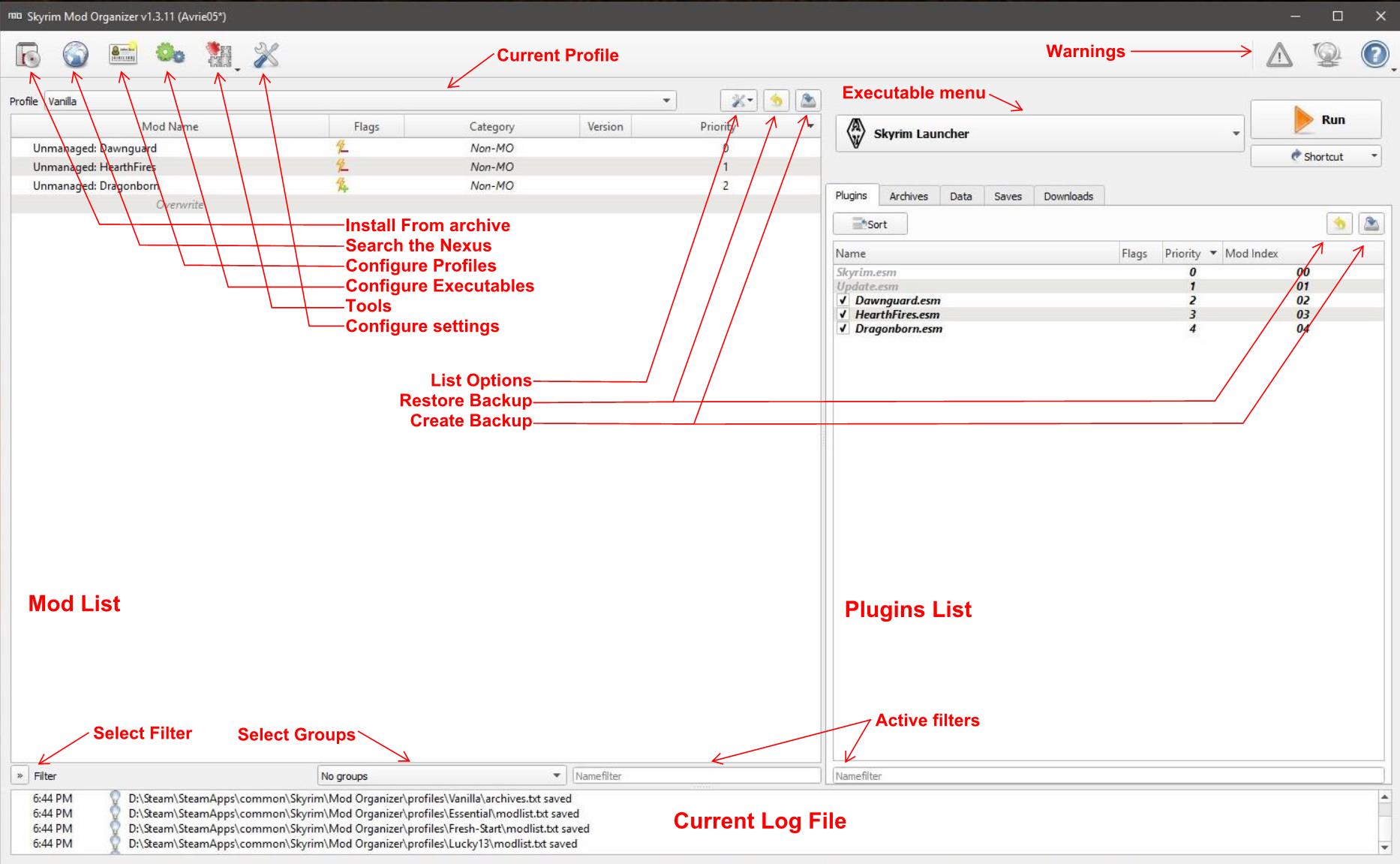Click the lightbulb icon beside archives.txt log entry
This screenshot has height=864, width=1400.
tap(115, 799)
